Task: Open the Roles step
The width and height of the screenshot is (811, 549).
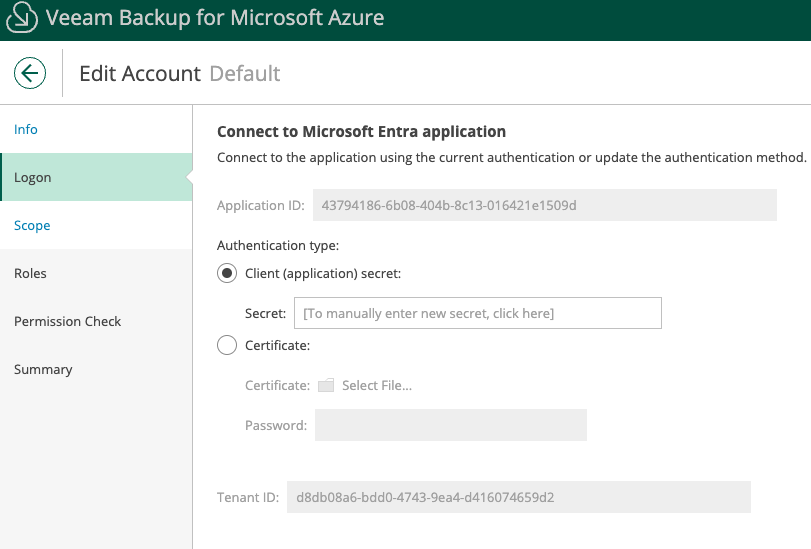Action: click(30, 273)
